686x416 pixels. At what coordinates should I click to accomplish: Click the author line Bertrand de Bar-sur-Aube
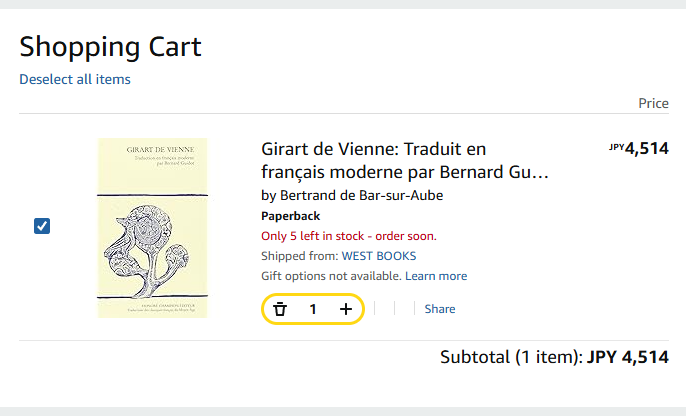point(351,195)
